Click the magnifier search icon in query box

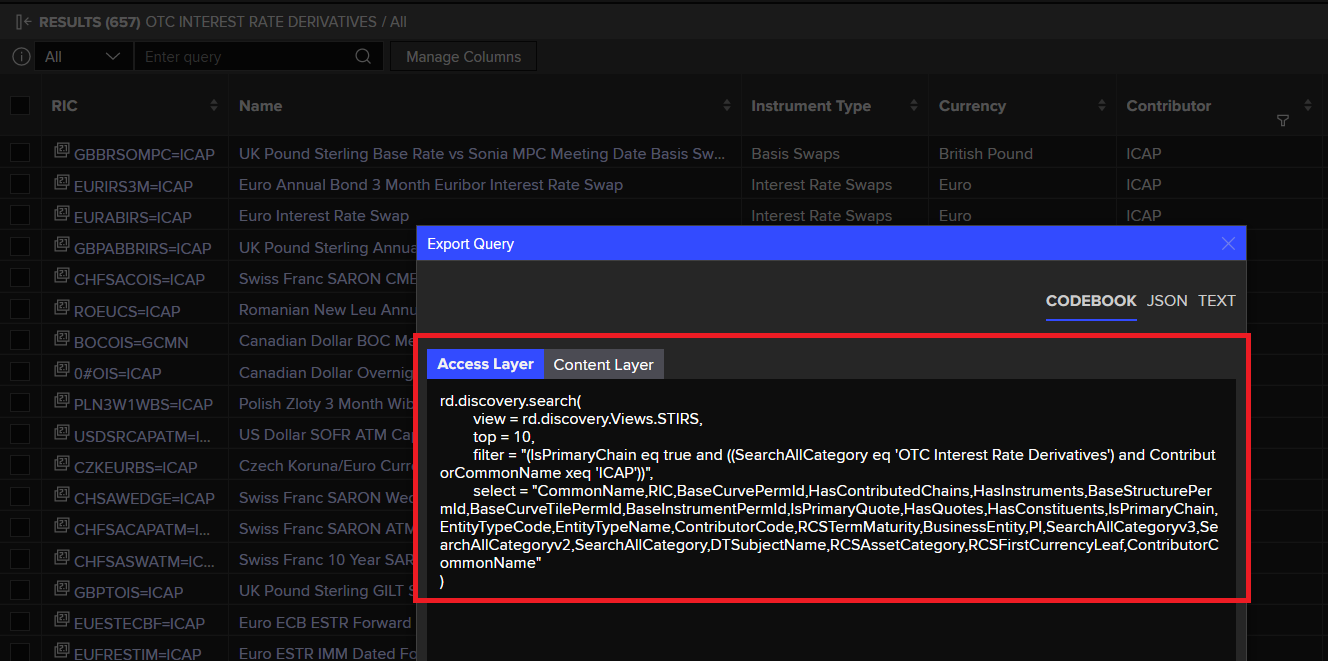[x=364, y=57]
